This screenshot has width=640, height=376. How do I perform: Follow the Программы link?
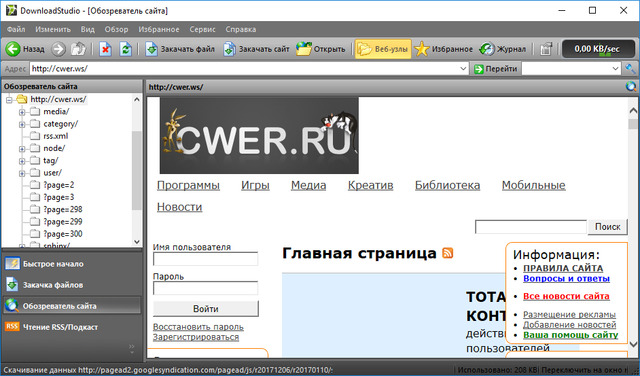188,185
